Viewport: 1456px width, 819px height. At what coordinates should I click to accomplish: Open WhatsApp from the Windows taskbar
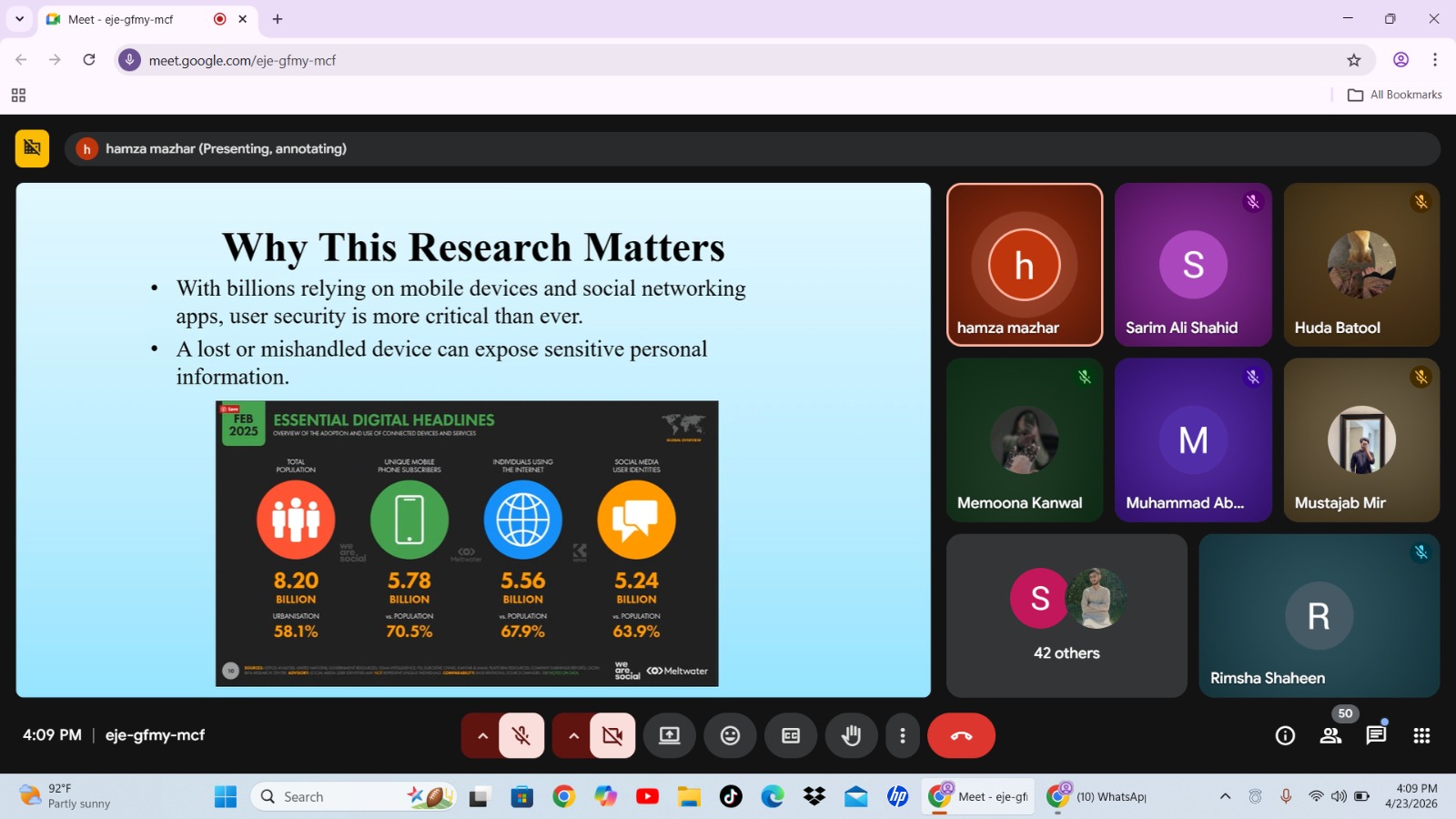click(1098, 796)
